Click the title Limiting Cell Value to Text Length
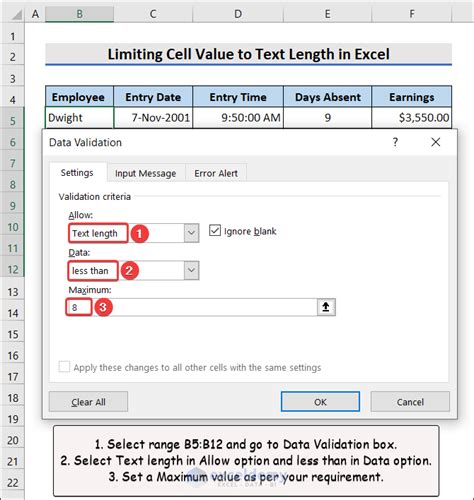This screenshot has height=500, width=474. [248, 54]
